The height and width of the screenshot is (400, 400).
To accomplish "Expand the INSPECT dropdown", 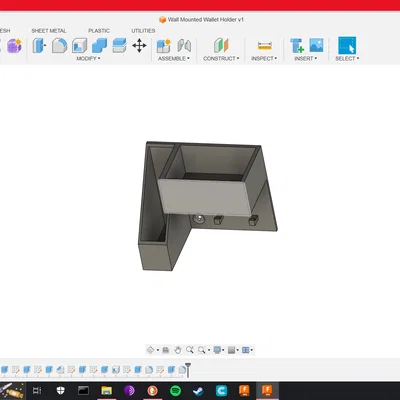I will click(264, 58).
